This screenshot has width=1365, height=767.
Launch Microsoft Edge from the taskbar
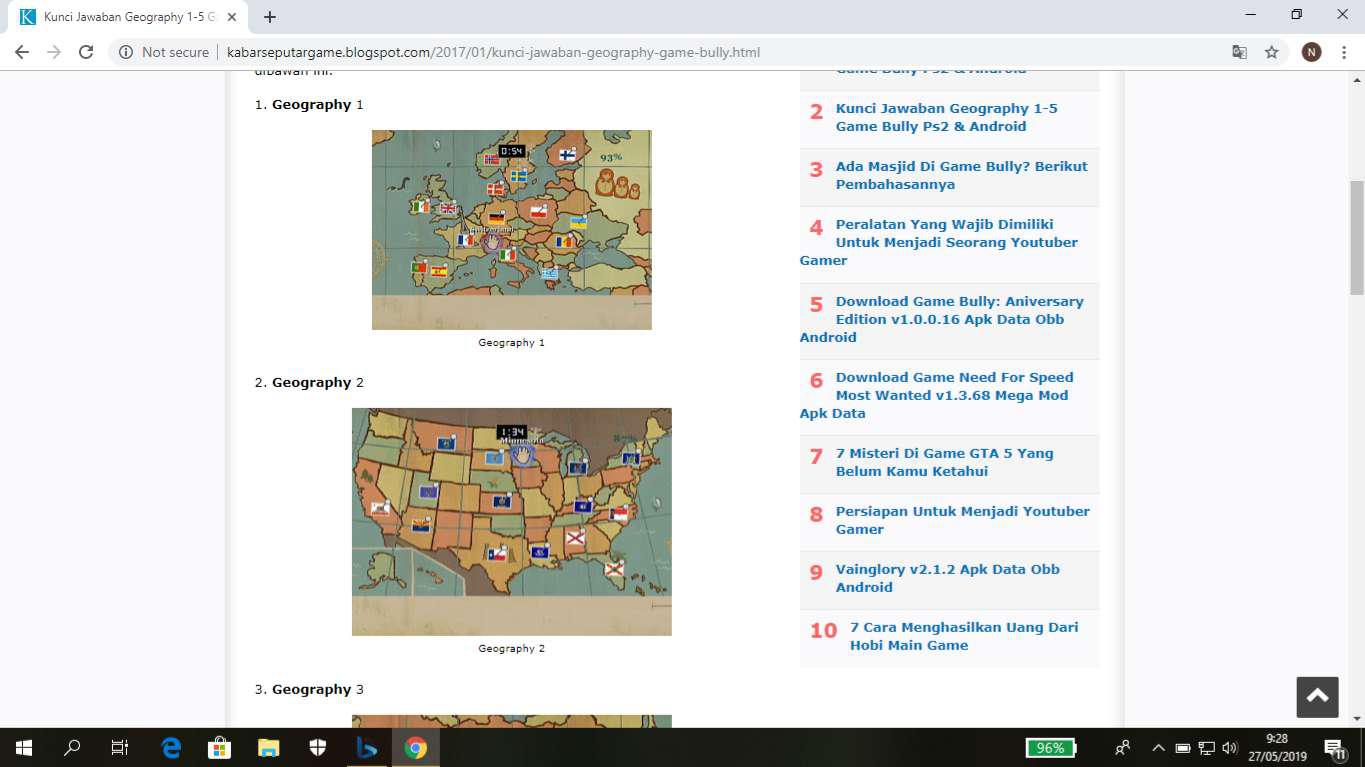tap(171, 748)
